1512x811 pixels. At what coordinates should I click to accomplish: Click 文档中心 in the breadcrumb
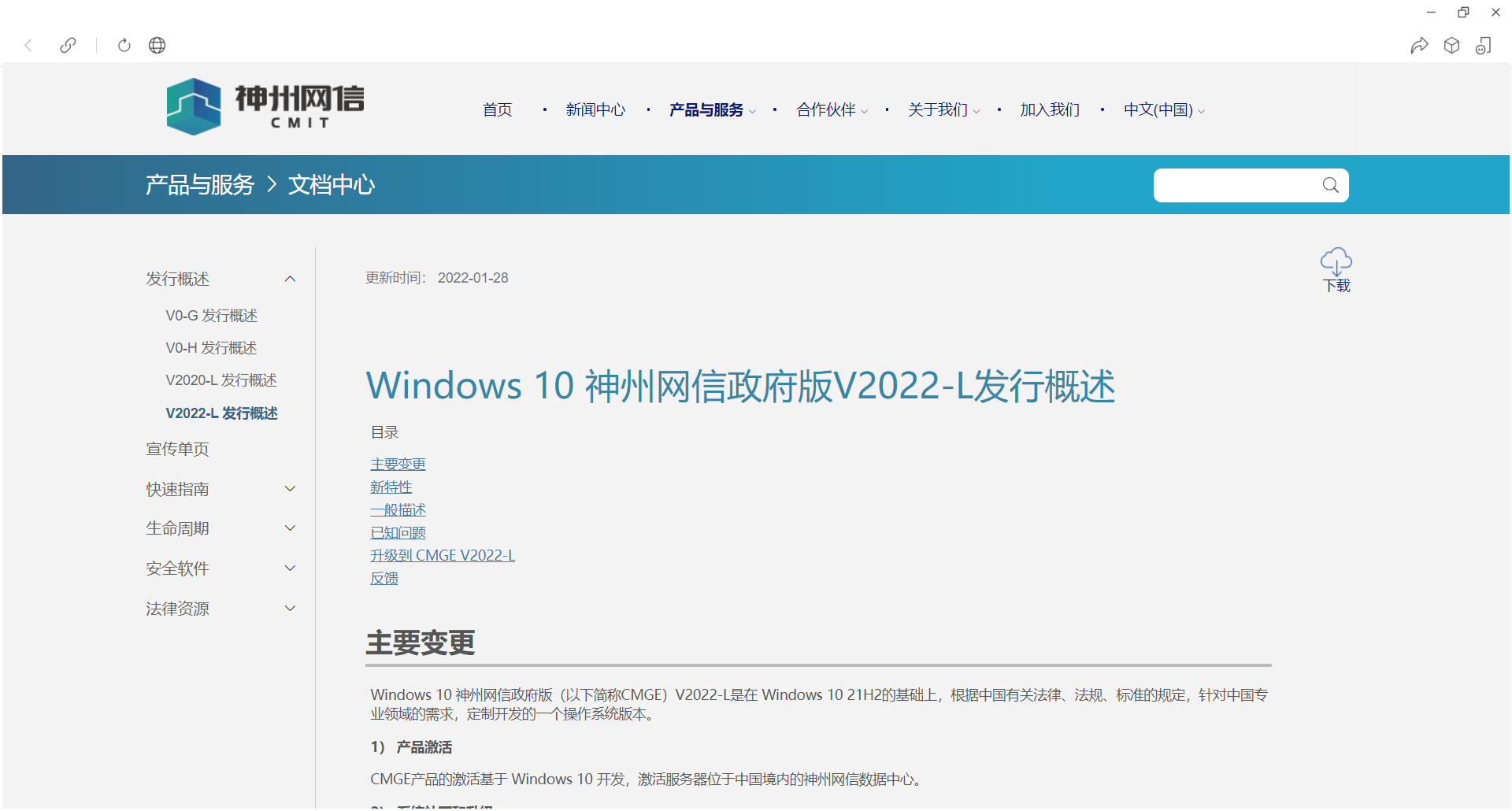[x=332, y=185]
